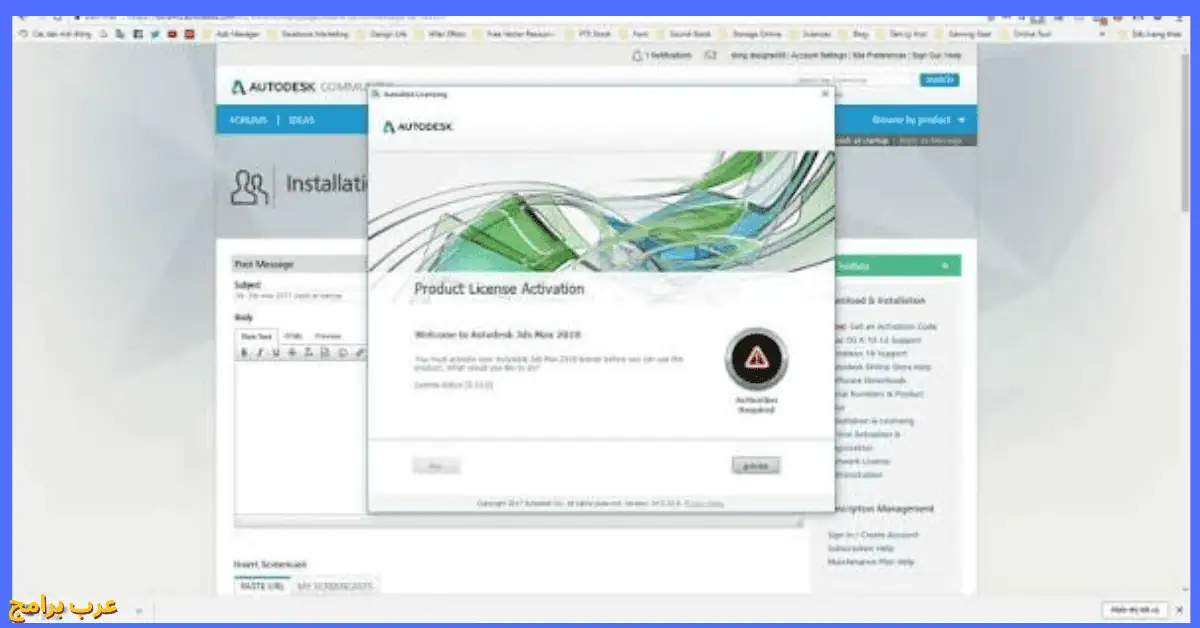Open the Notifications bell icon
The width and height of the screenshot is (1200, 628).
click(637, 56)
